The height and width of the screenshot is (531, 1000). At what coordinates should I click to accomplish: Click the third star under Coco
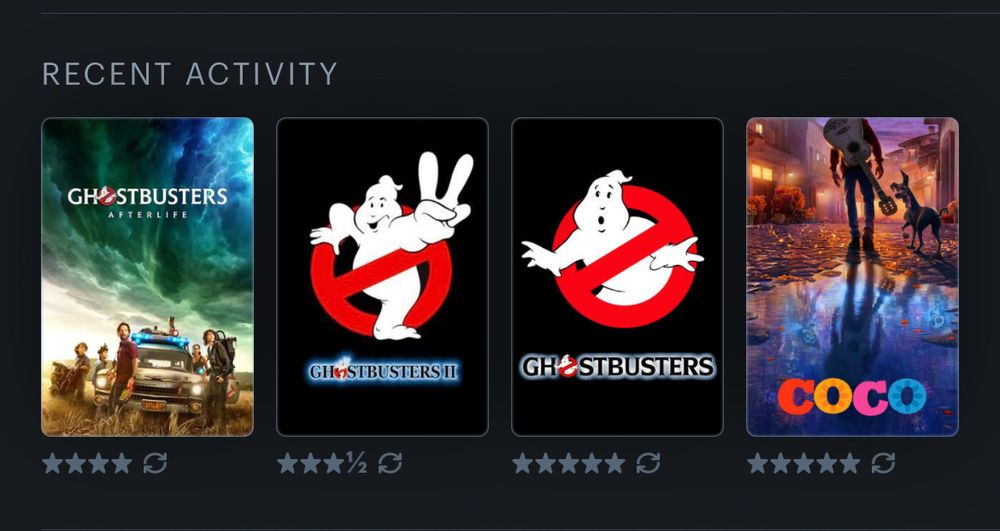coord(804,463)
